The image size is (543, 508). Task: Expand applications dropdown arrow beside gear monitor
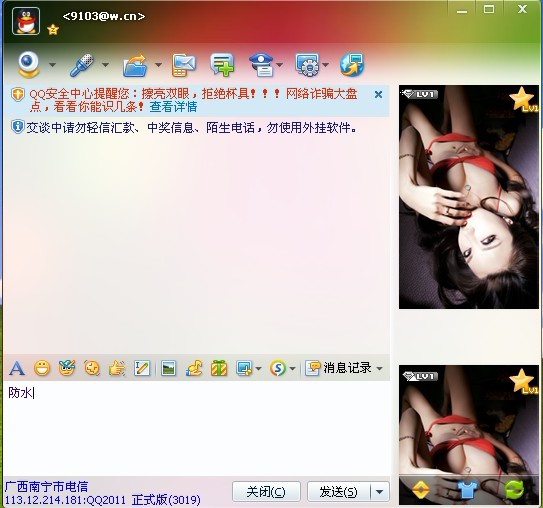(x=325, y=64)
